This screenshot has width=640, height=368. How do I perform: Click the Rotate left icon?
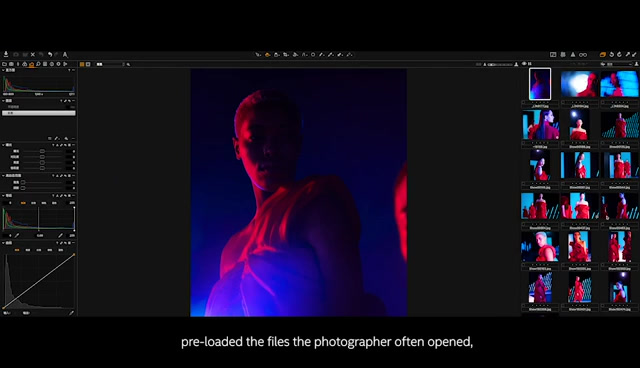[x=612, y=54]
